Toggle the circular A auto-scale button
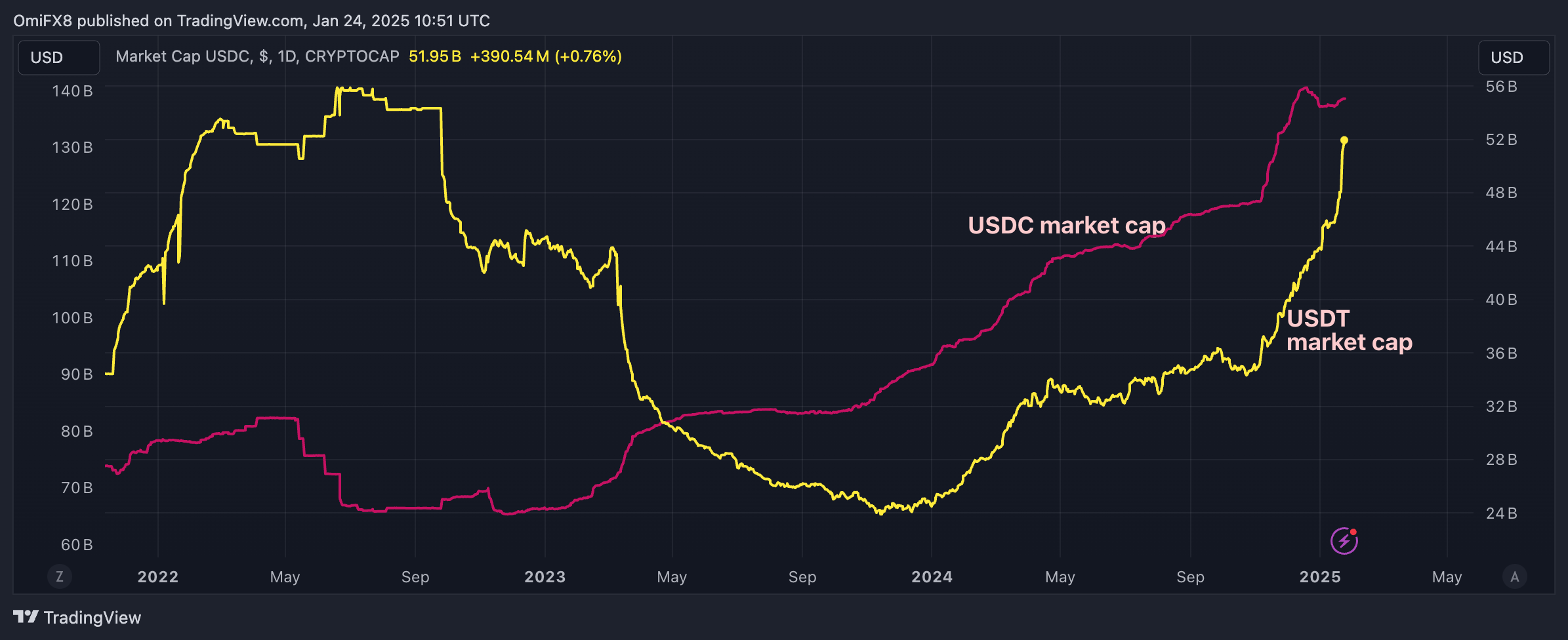Image resolution: width=1568 pixels, height=640 pixels. coord(1514,576)
